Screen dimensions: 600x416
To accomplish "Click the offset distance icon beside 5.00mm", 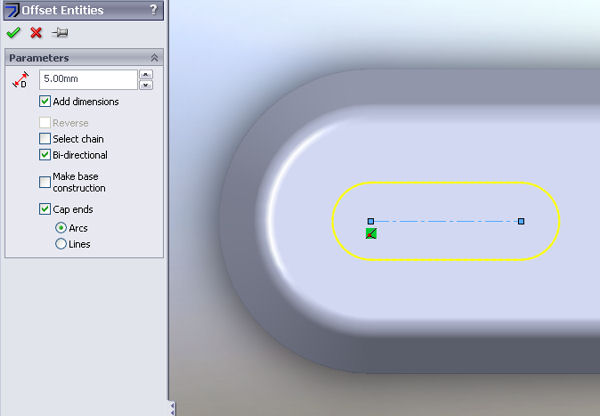I will tap(19, 80).
